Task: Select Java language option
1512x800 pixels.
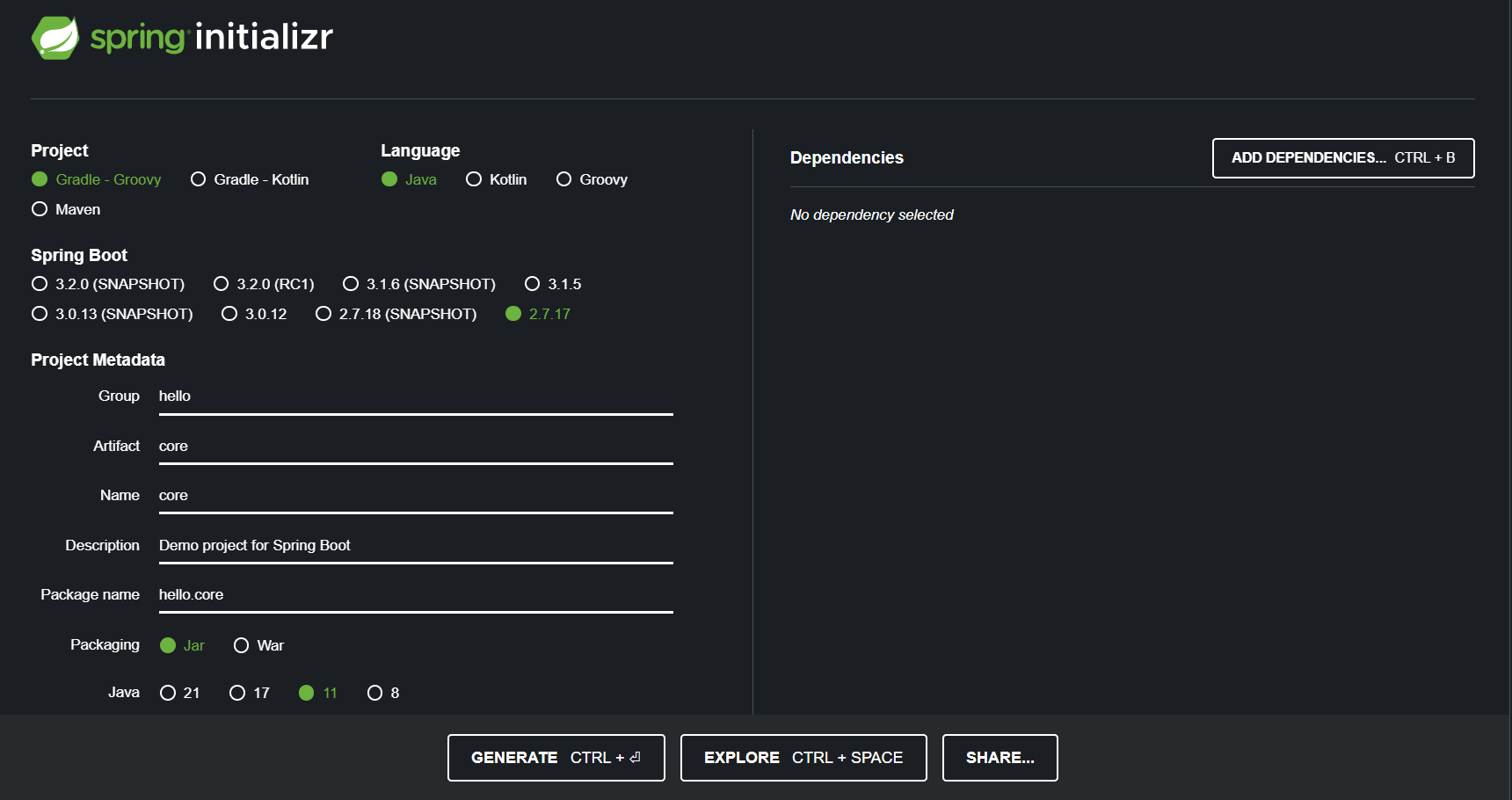Action: tap(409, 179)
